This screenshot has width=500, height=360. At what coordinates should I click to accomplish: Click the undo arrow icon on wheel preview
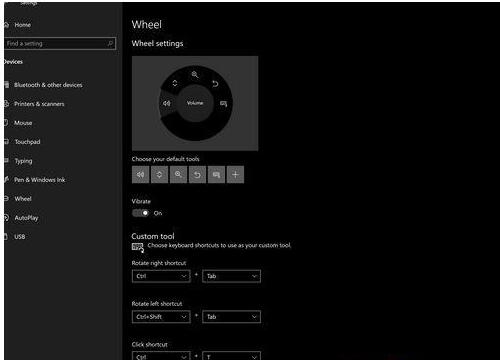[x=215, y=83]
